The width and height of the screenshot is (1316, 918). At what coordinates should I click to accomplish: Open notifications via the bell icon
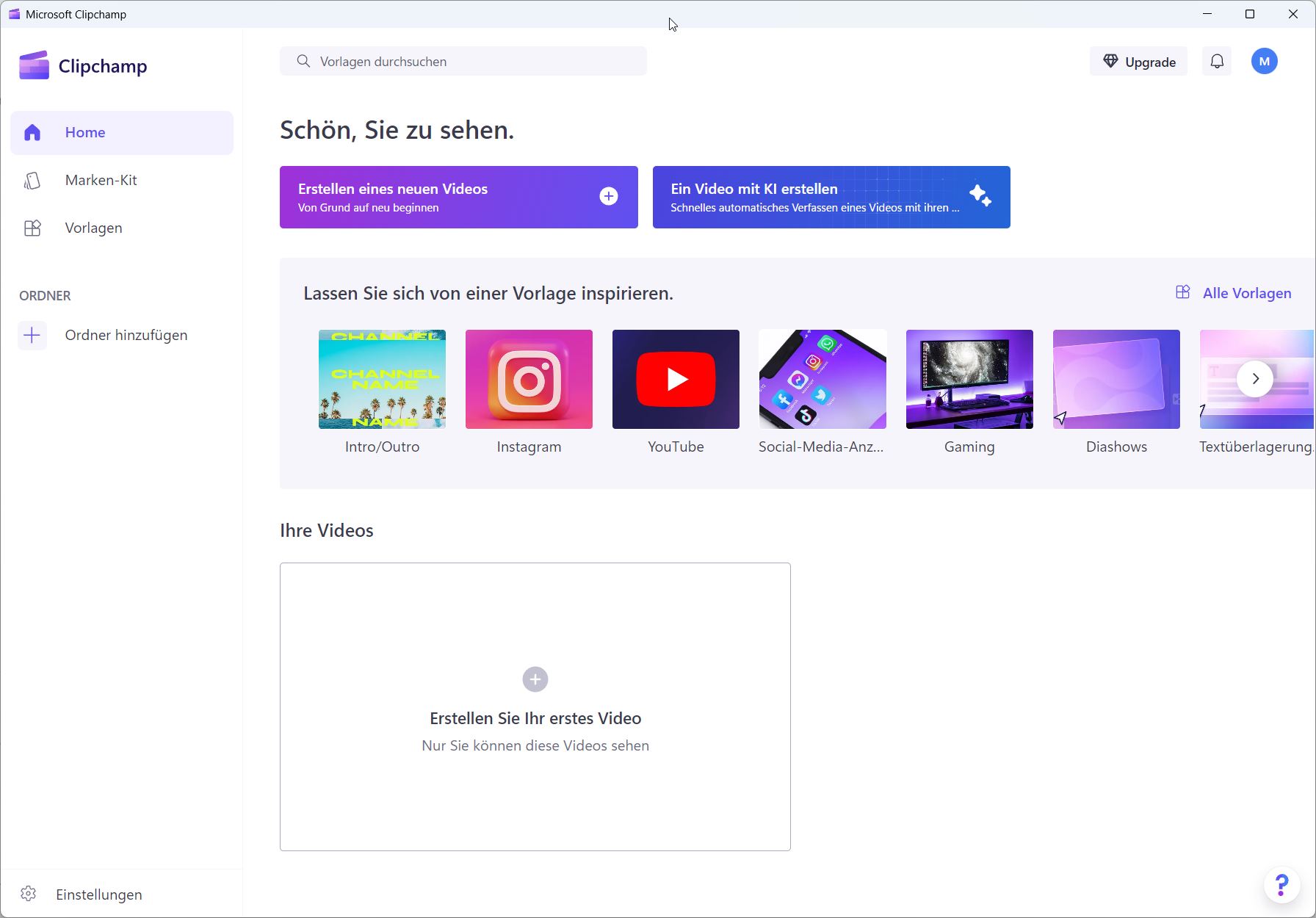pyautogui.click(x=1217, y=62)
